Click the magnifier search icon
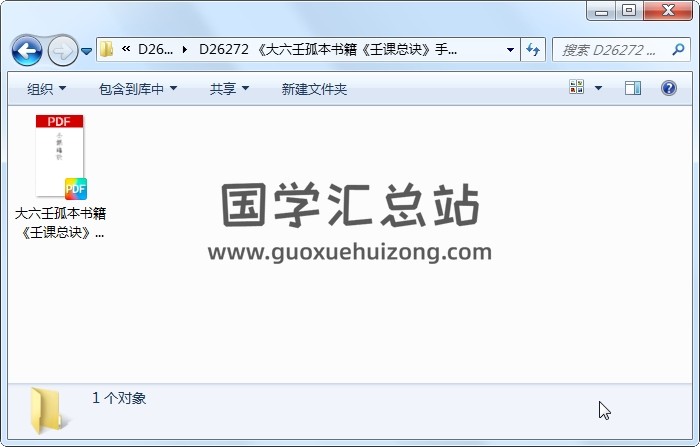700x447 pixels. (679, 49)
